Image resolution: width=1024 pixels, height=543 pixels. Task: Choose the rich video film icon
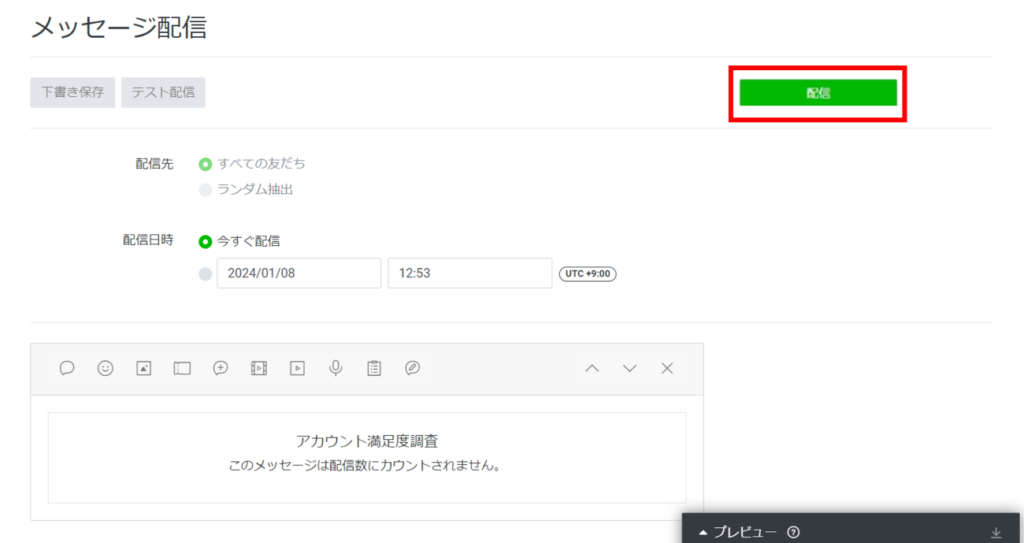tap(259, 368)
